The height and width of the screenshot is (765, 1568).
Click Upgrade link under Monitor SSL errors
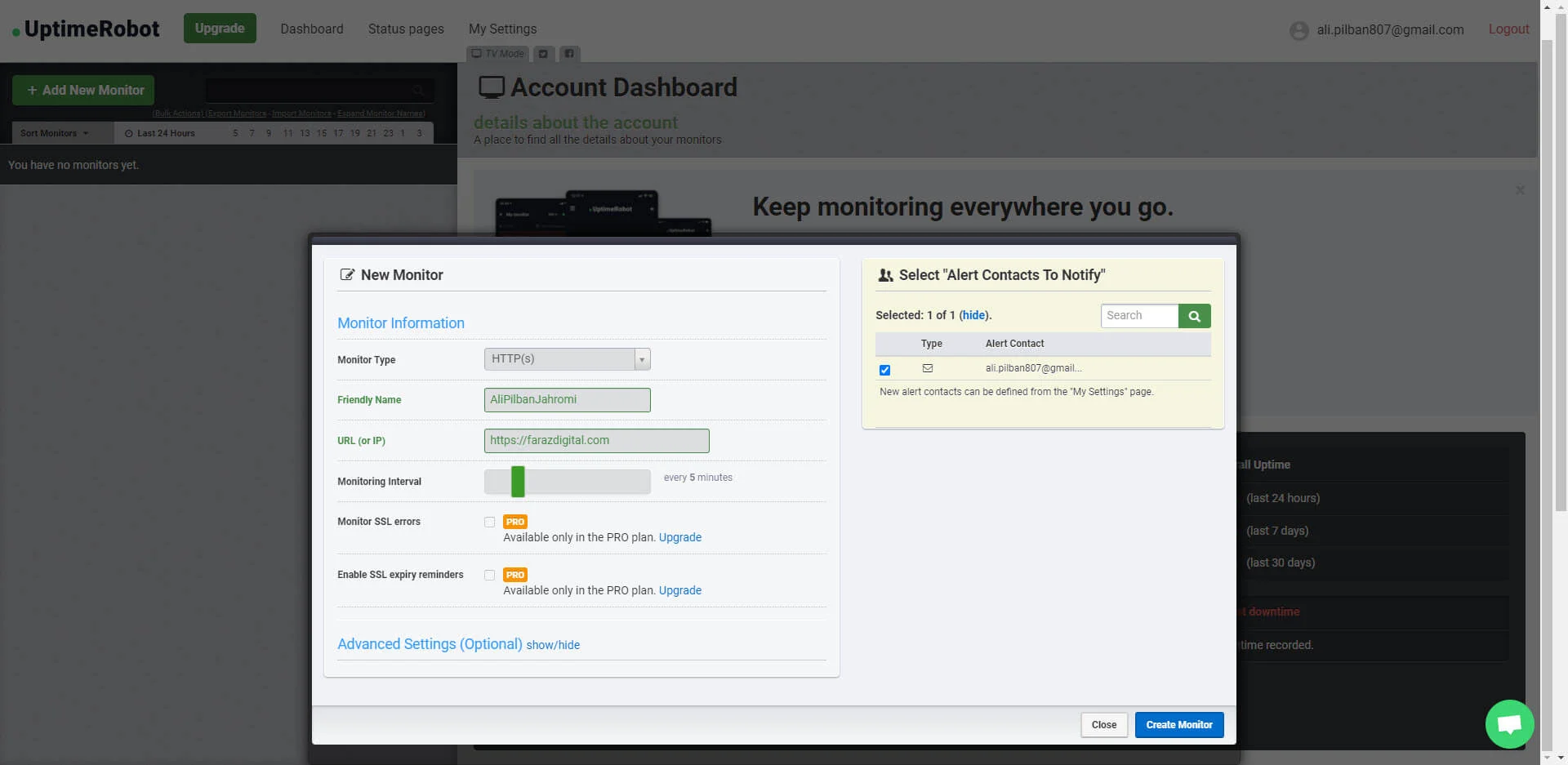point(680,537)
